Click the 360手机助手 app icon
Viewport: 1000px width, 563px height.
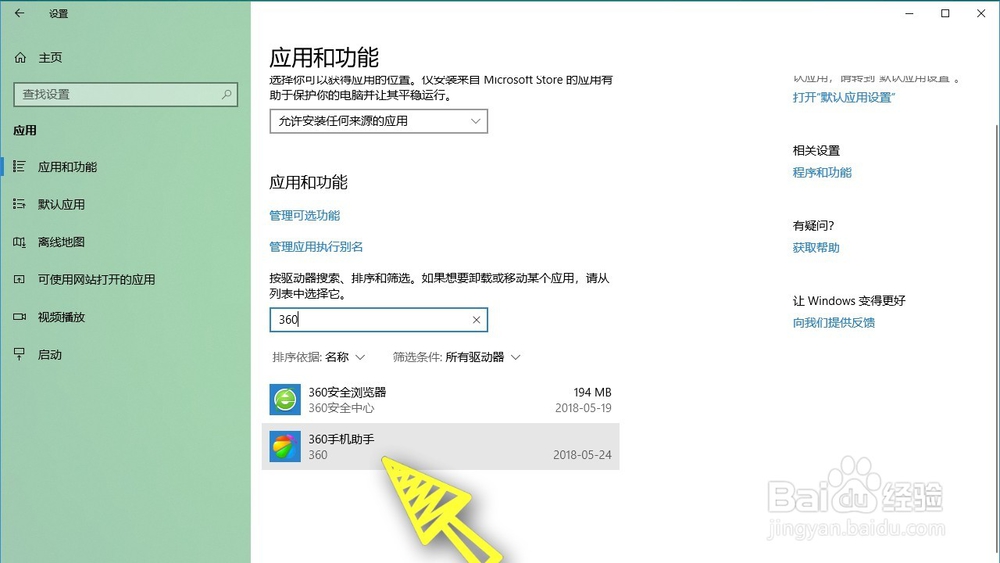[285, 446]
